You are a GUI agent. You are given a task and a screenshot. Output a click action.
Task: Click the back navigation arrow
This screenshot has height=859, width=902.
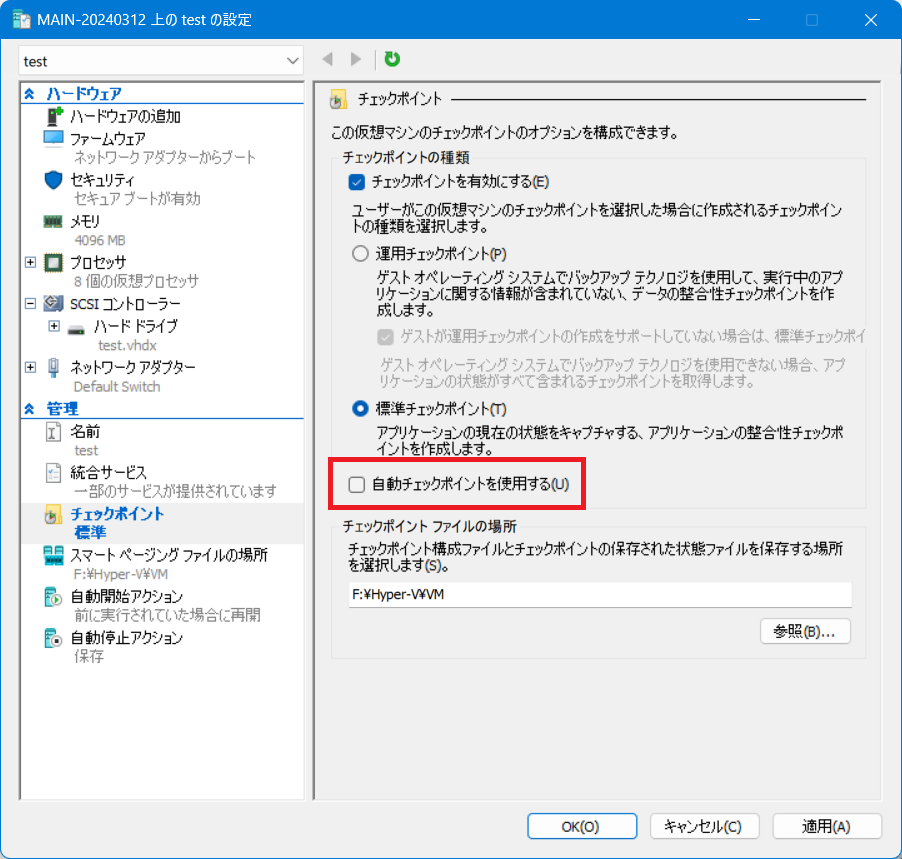tap(328, 59)
